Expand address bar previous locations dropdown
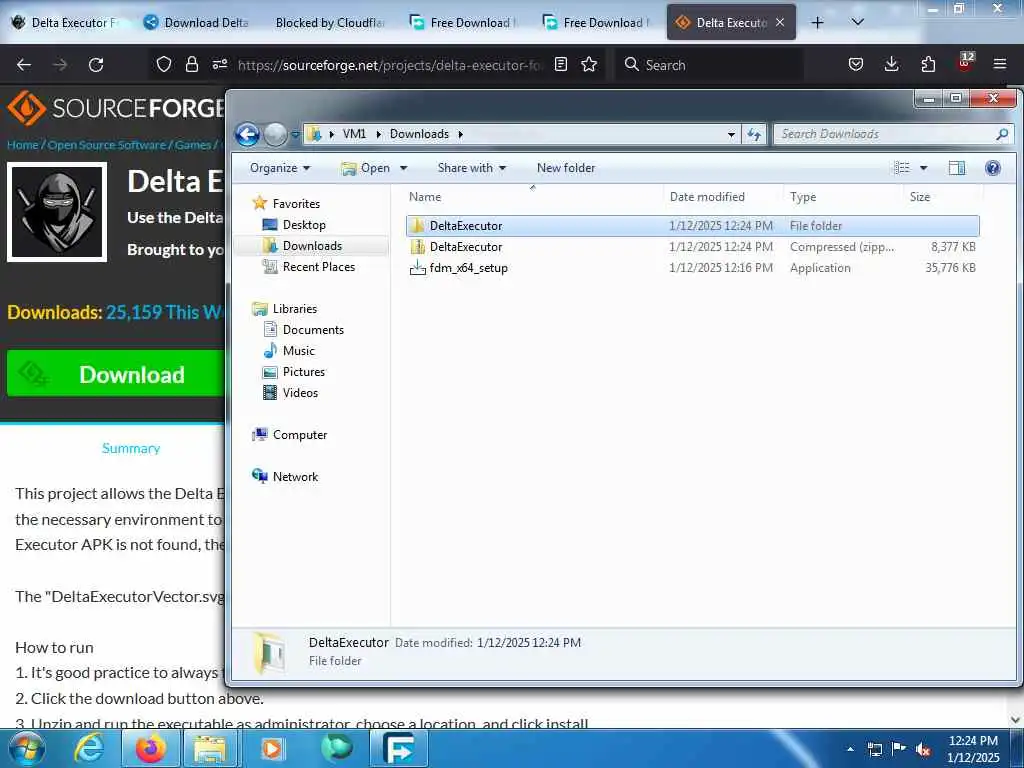 [731, 135]
